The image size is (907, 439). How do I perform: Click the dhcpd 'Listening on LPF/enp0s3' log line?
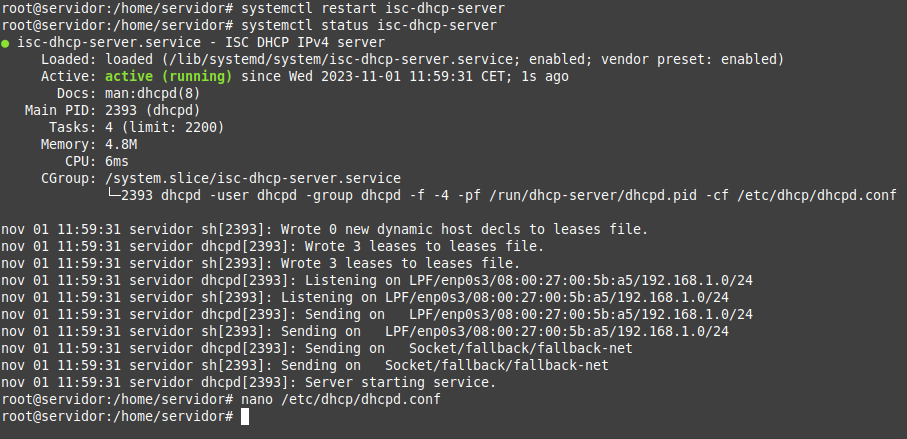pyautogui.click(x=377, y=281)
